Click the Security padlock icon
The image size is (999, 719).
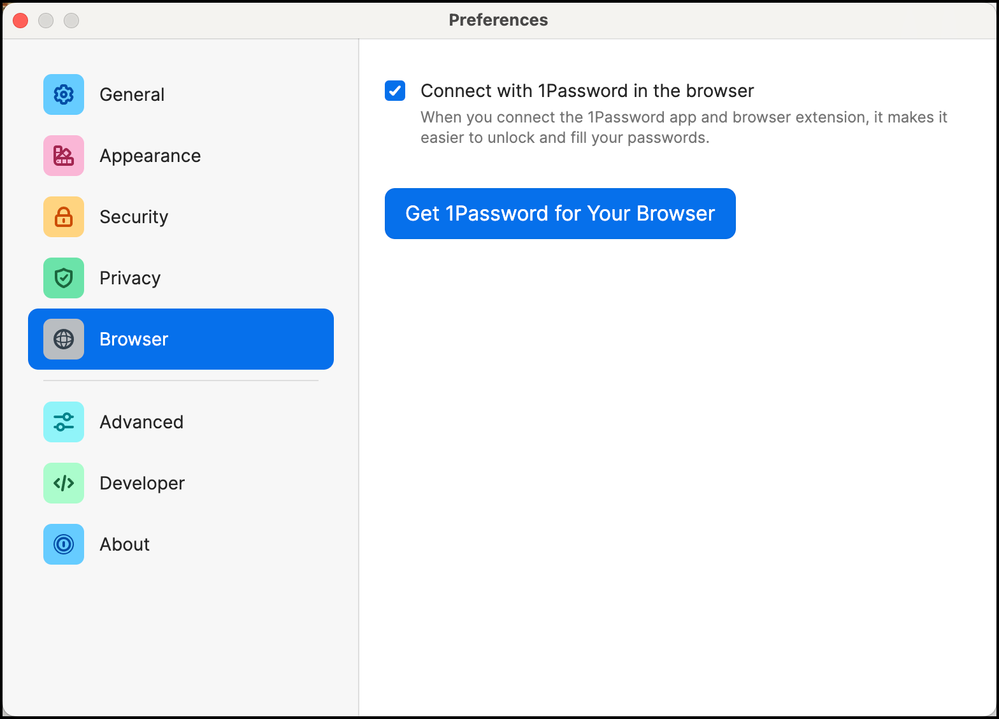click(x=63, y=217)
